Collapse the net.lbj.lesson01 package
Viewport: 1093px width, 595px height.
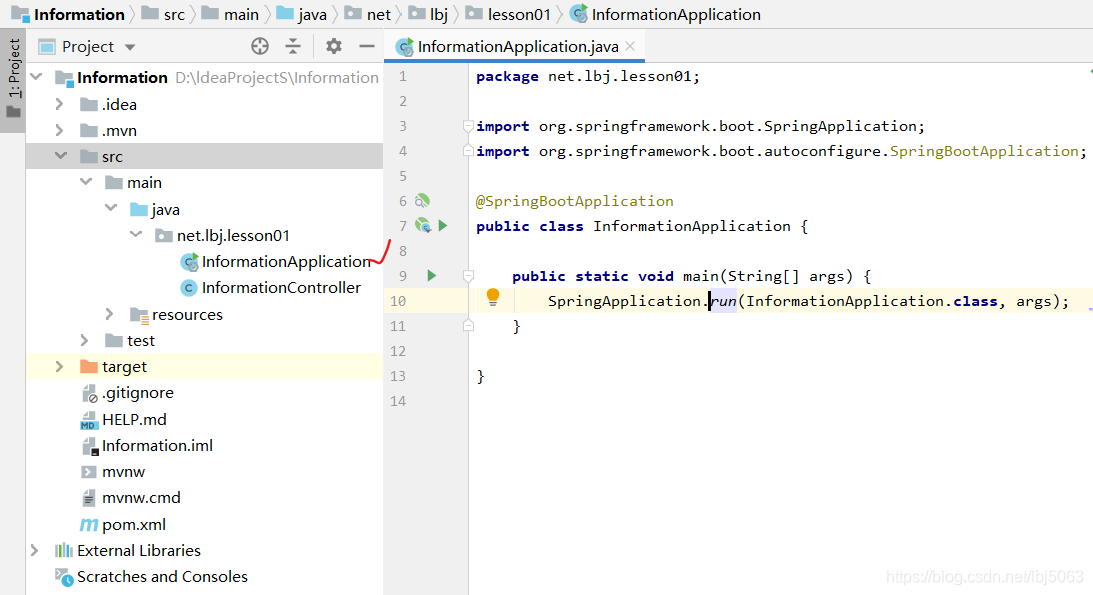pyautogui.click(x=136, y=235)
